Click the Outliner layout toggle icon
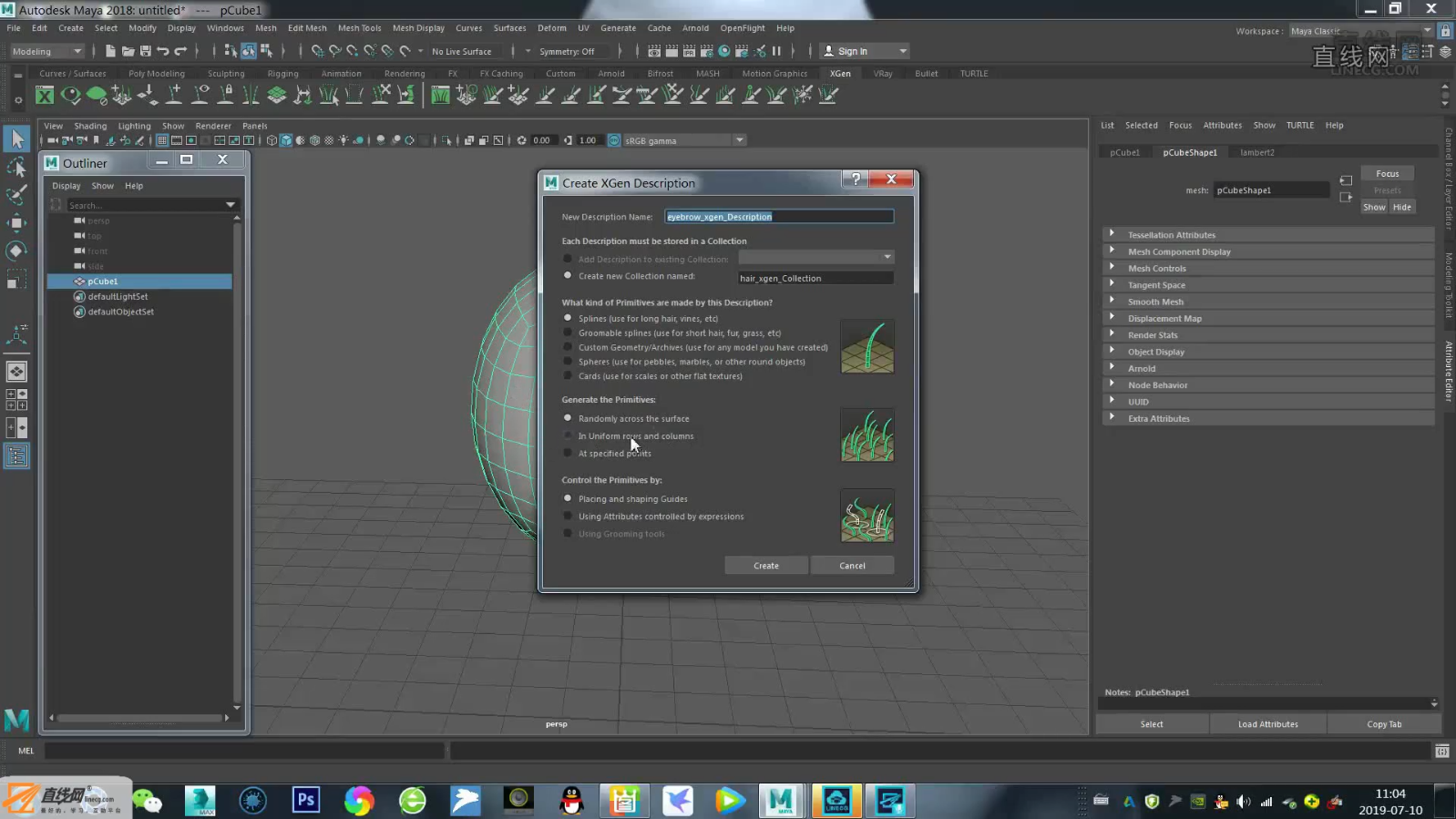The height and width of the screenshot is (819, 1456). click(16, 456)
